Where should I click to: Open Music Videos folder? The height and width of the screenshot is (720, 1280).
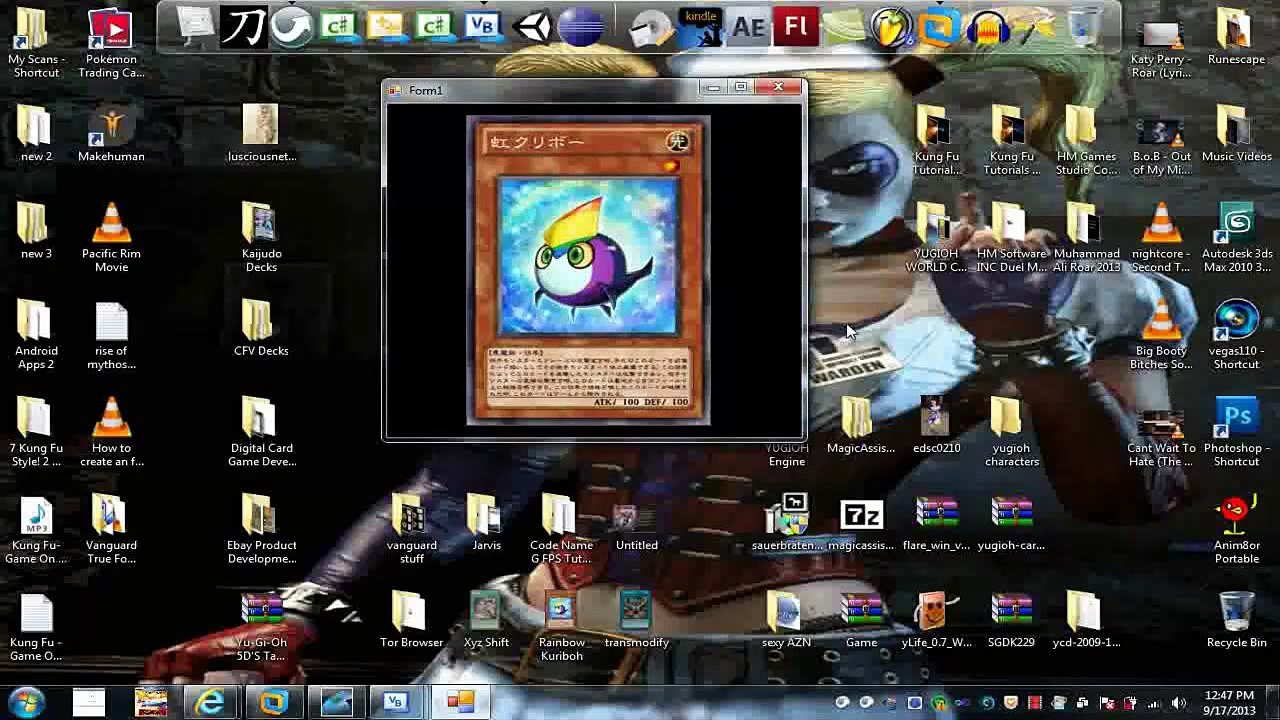[1237, 133]
